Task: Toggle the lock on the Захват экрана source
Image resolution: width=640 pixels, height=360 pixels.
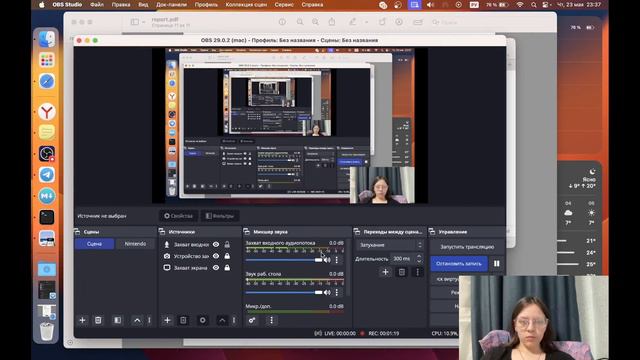Action: (227, 268)
